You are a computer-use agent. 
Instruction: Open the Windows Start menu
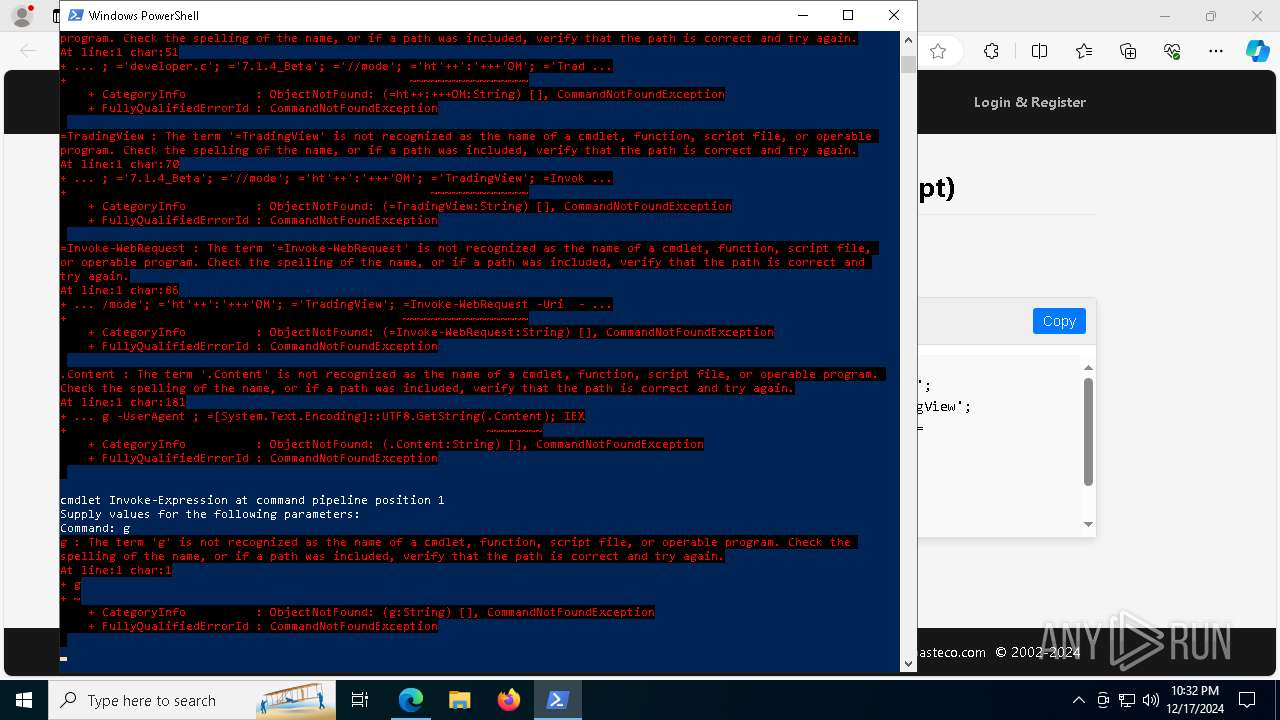click(24, 700)
